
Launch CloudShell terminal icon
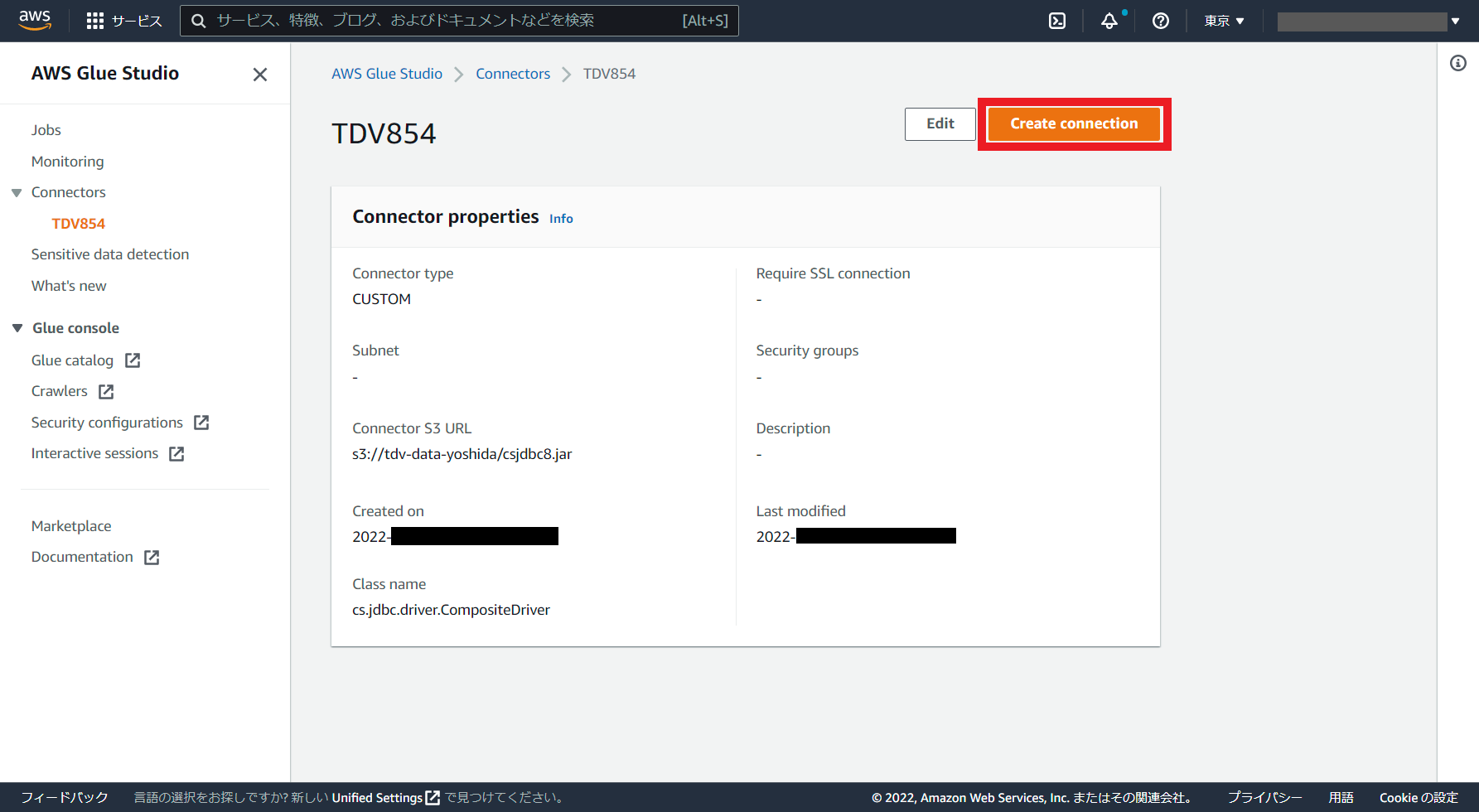pyautogui.click(x=1057, y=21)
